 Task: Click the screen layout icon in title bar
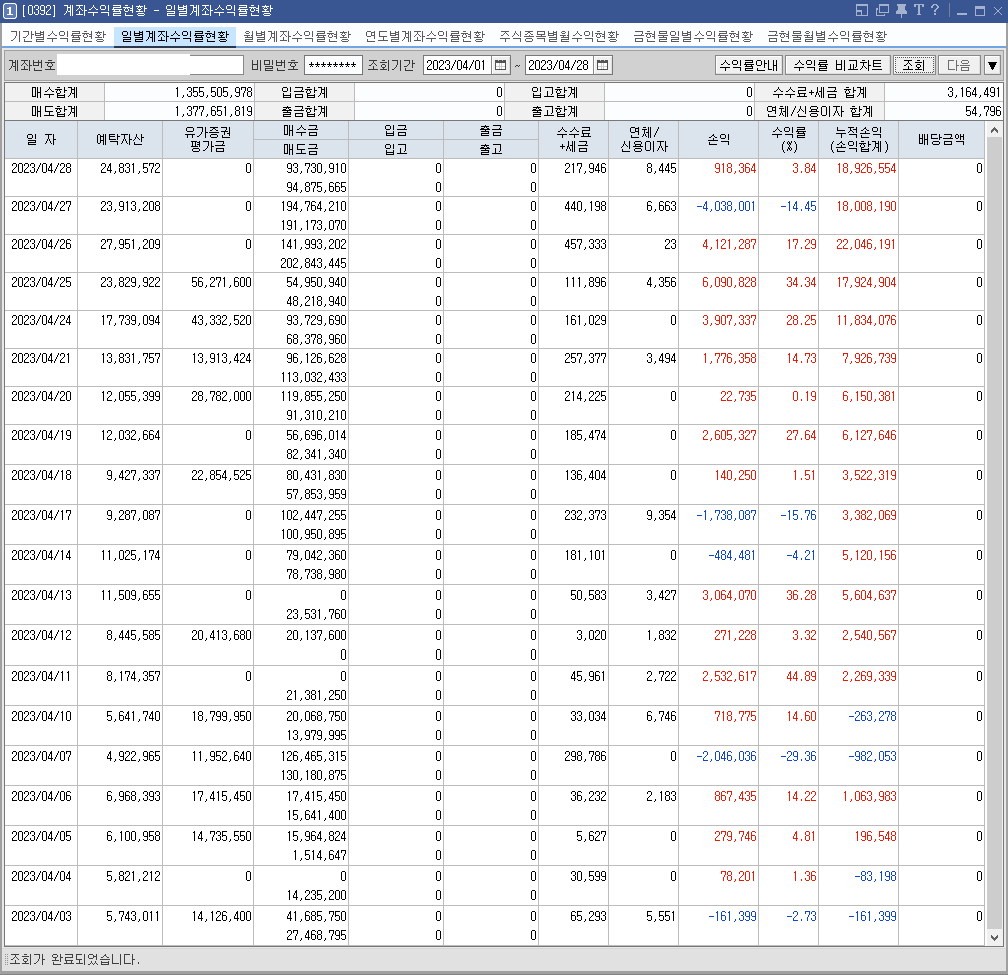[x=862, y=10]
